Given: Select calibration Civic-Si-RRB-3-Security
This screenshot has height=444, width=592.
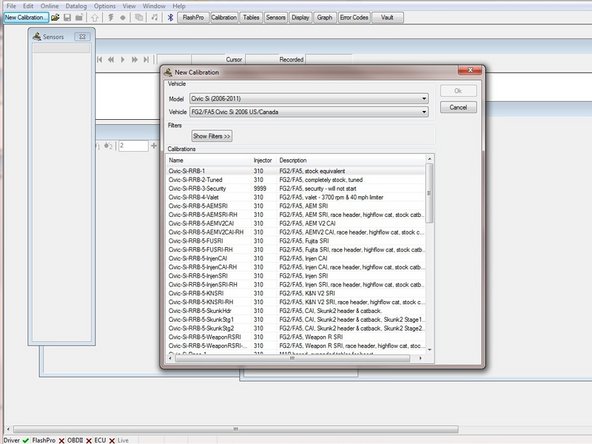Looking at the screenshot, I should 296,188.
